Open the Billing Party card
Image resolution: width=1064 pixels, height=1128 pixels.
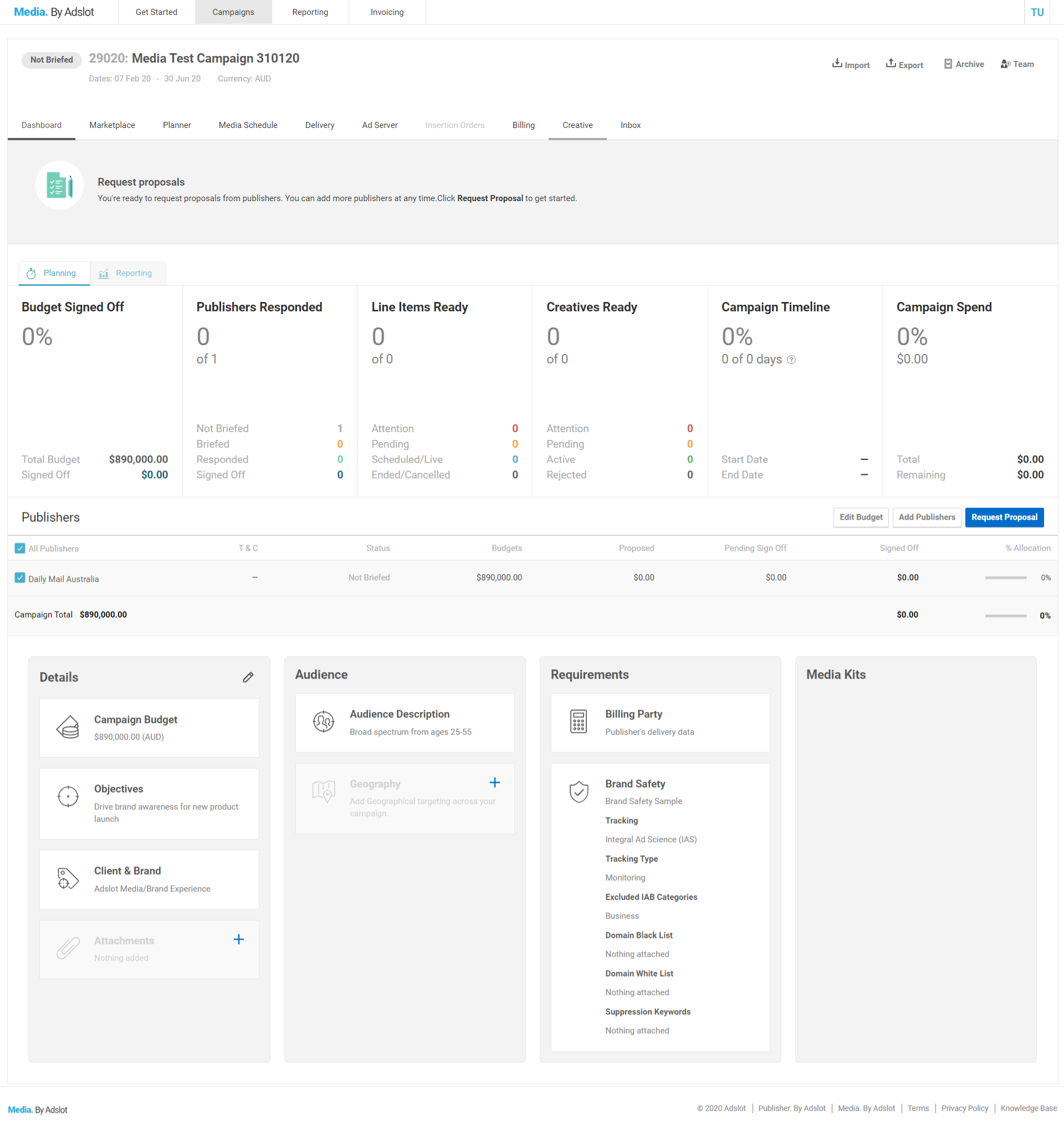point(661,723)
